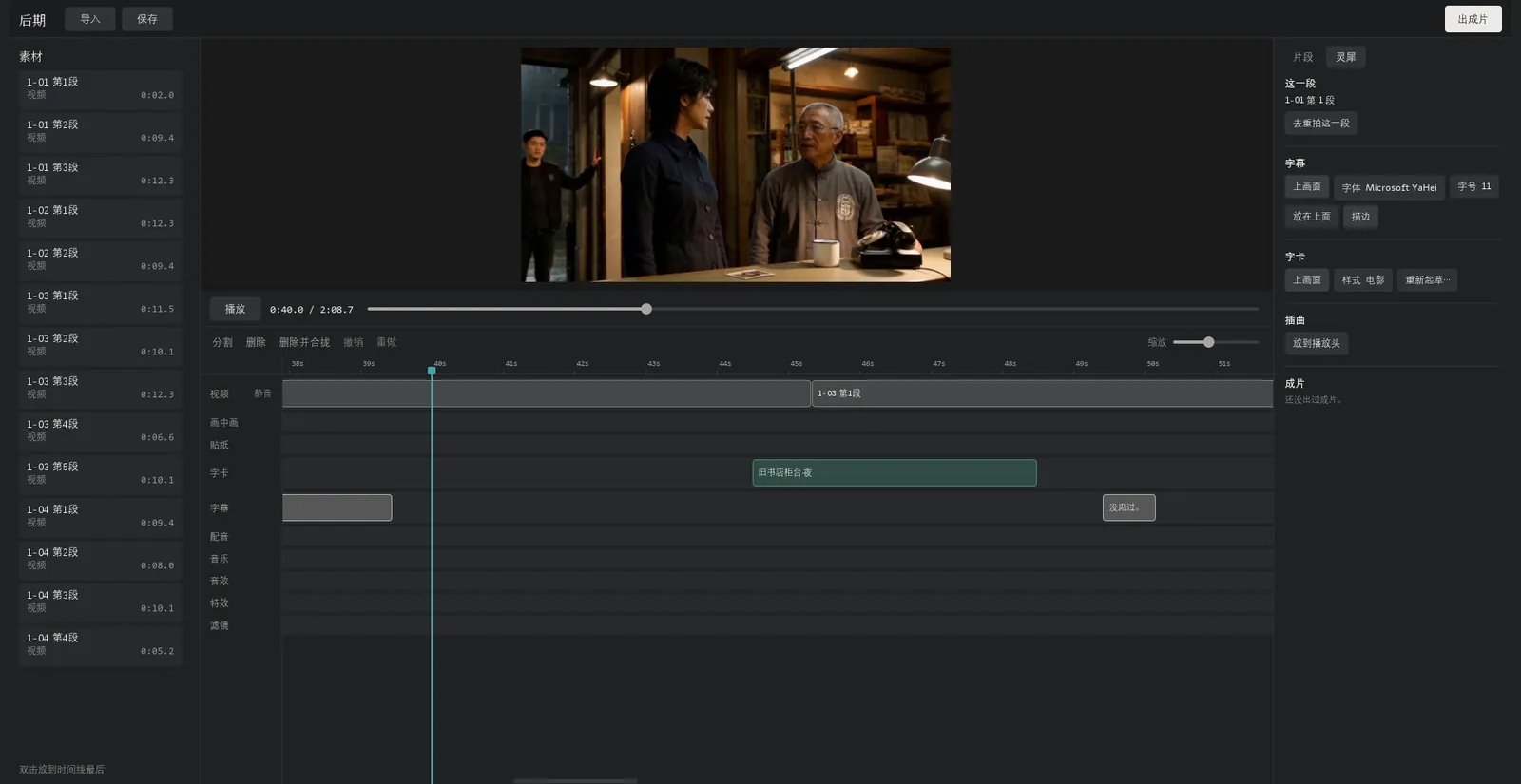1521x784 pixels.
Task: Click the 缩放 zoom slider handle
Action: click(x=1208, y=342)
